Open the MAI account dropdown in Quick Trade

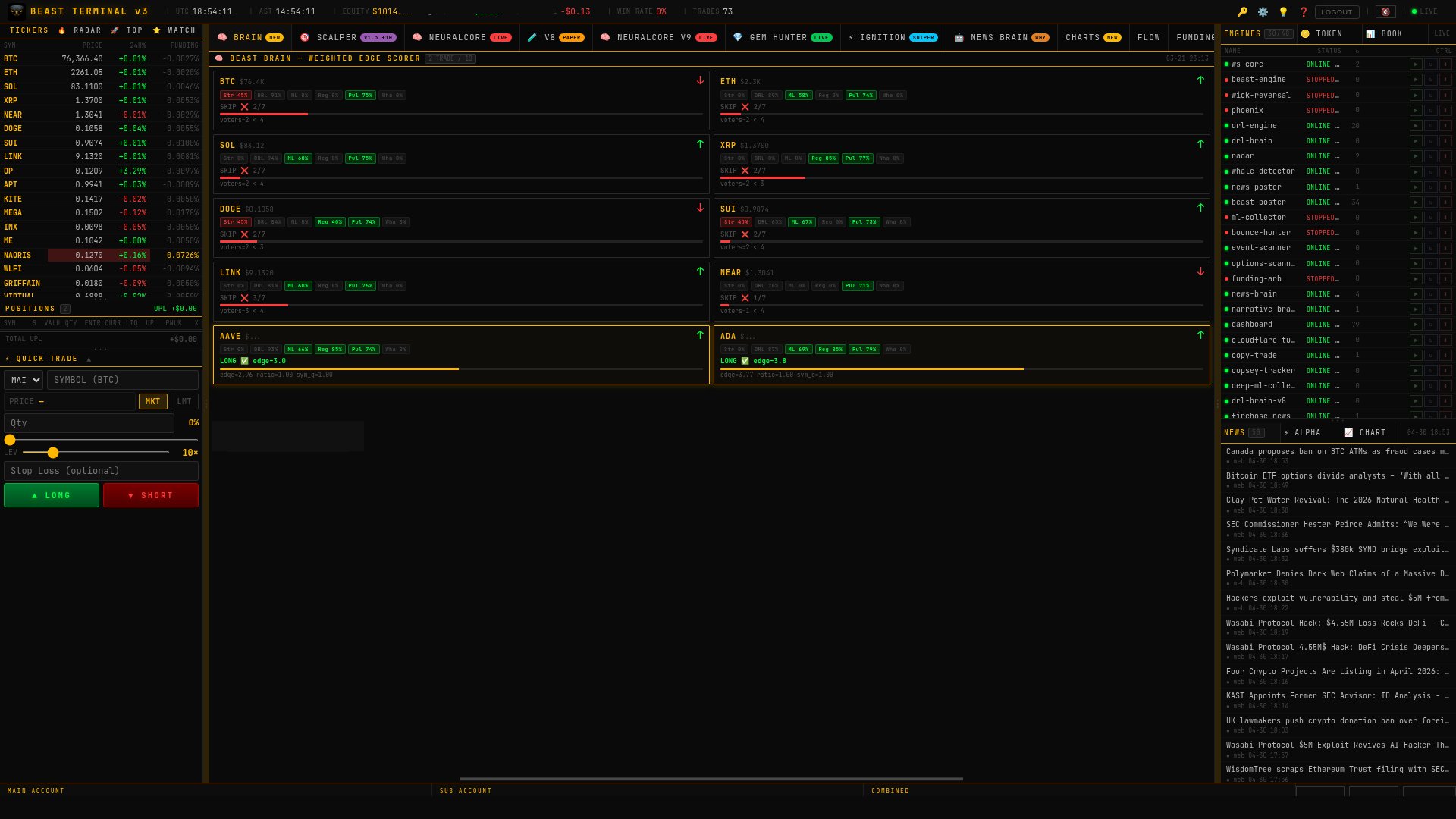[24, 380]
